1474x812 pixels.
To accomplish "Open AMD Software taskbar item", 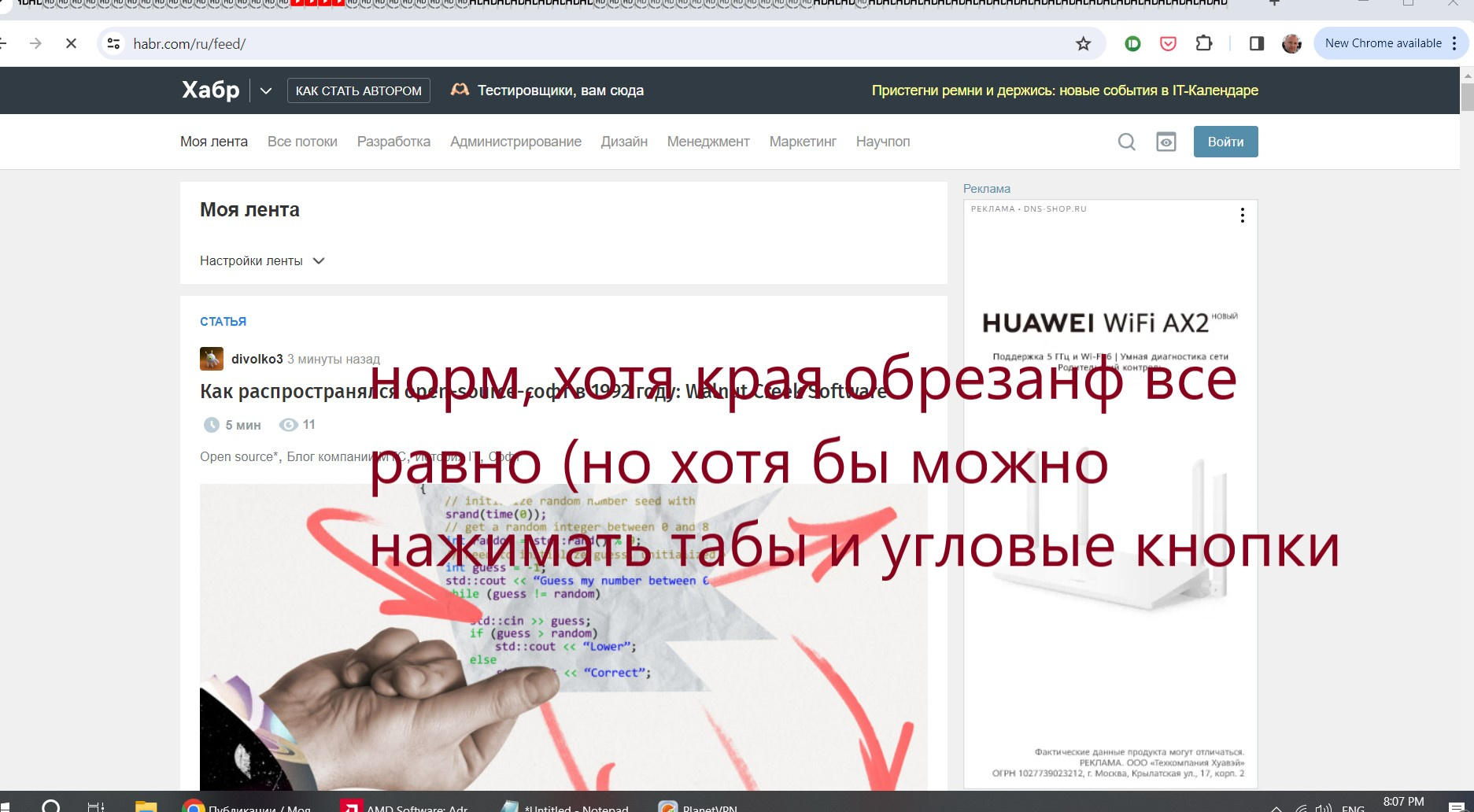I will pos(405,806).
